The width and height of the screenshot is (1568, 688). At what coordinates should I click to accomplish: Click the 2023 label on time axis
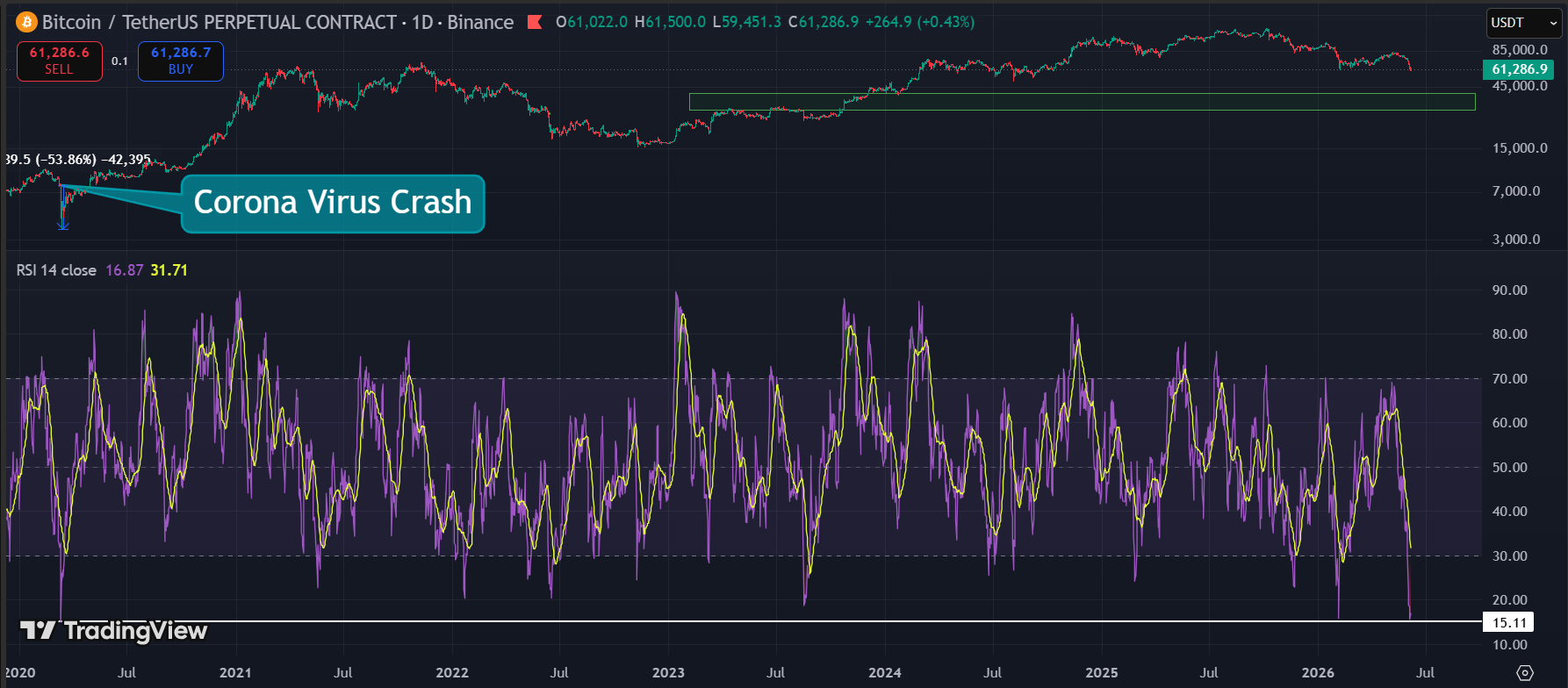[x=668, y=672]
